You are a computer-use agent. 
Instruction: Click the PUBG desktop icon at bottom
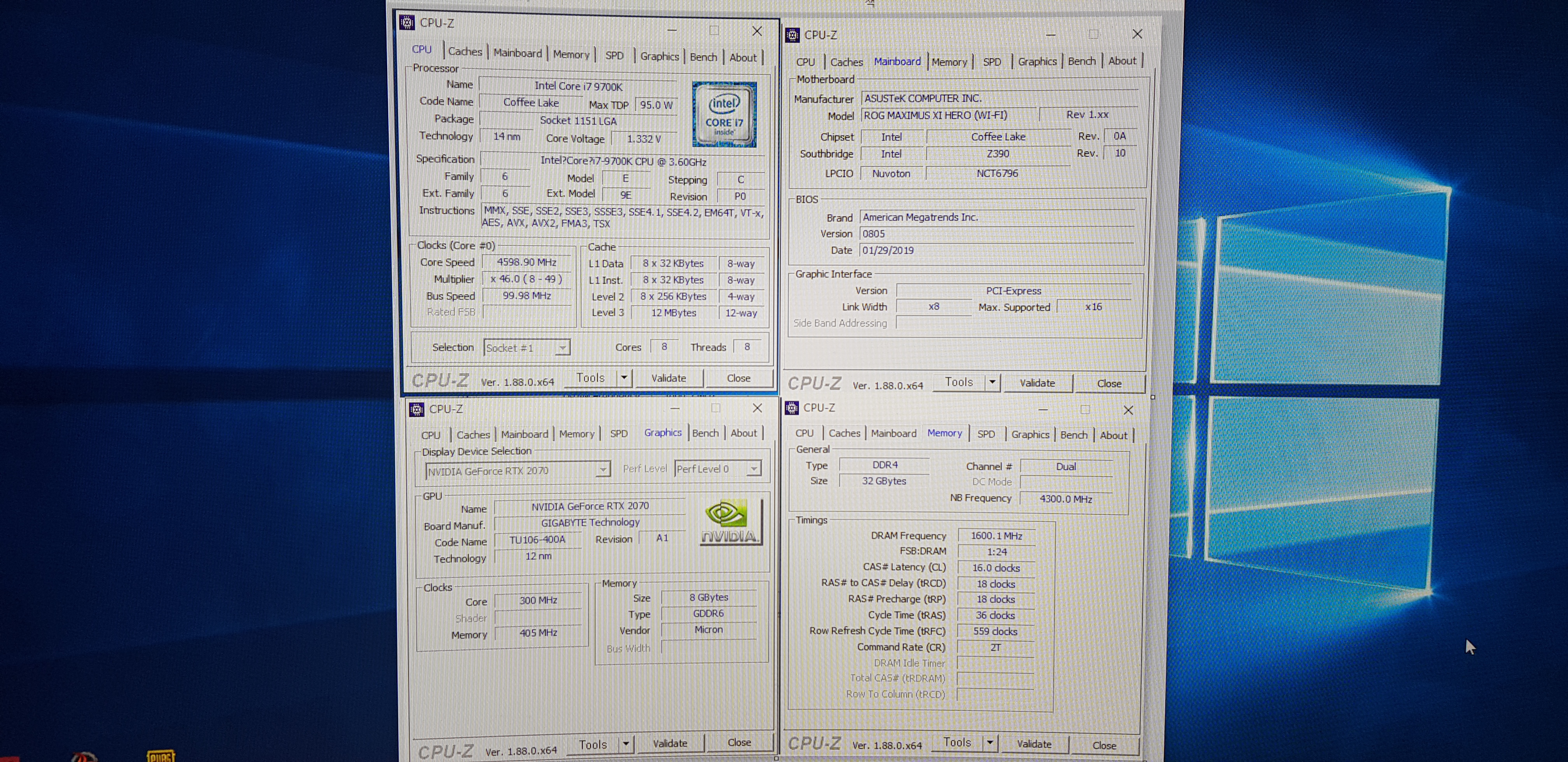point(161,756)
